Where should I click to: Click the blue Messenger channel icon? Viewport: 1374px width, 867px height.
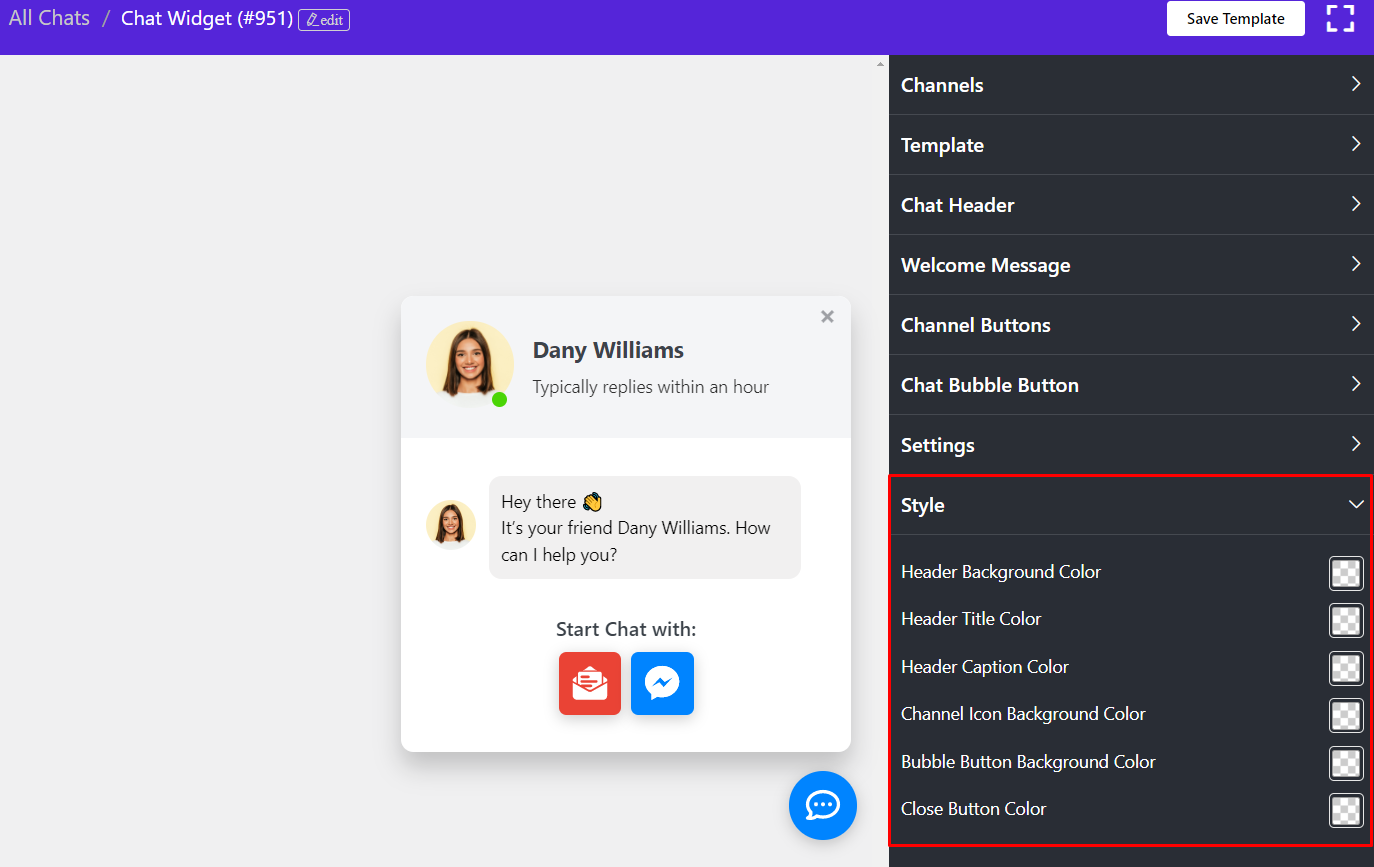662,683
